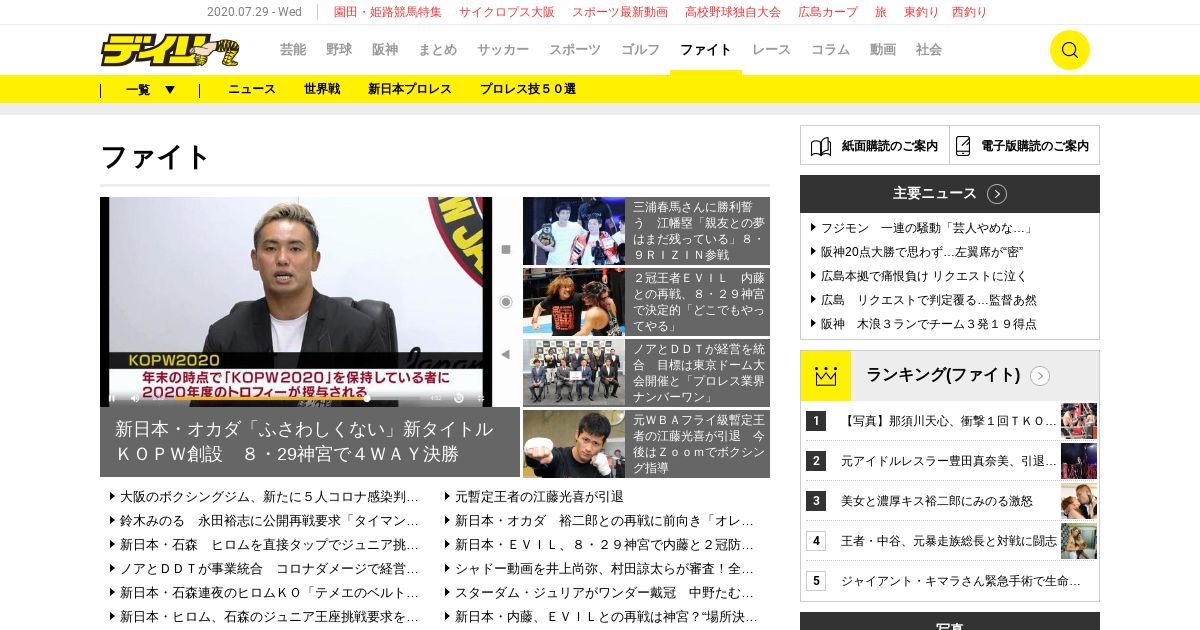
Task: Open the コラム navigation tab
Action: tap(830, 50)
